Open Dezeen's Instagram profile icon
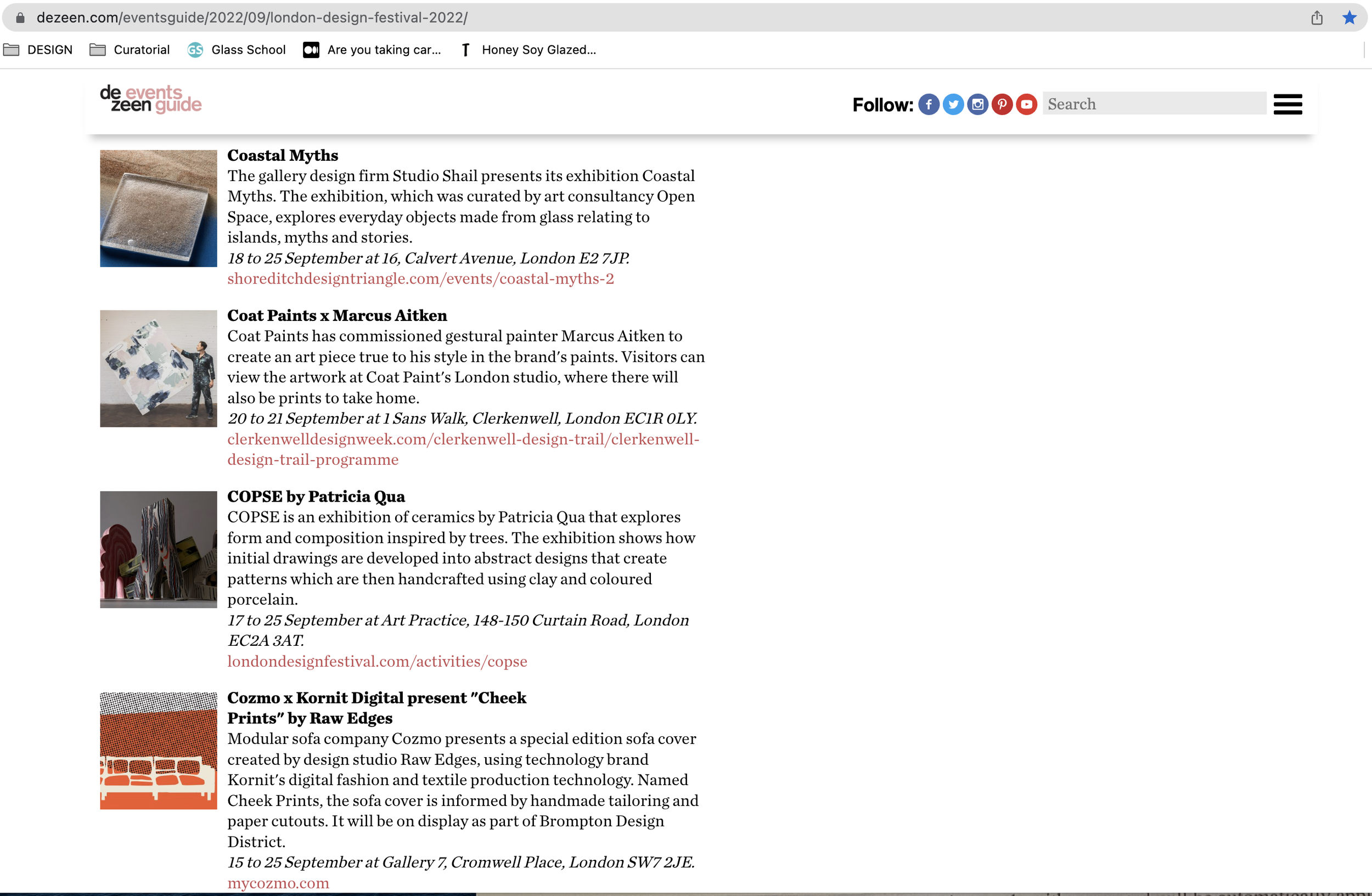 click(x=977, y=104)
